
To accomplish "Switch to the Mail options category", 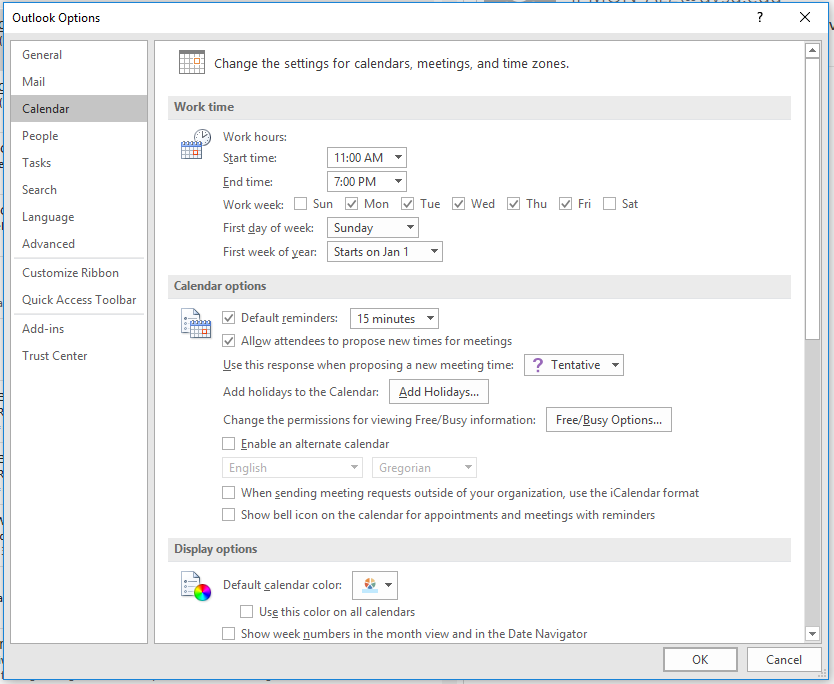I will (x=34, y=82).
